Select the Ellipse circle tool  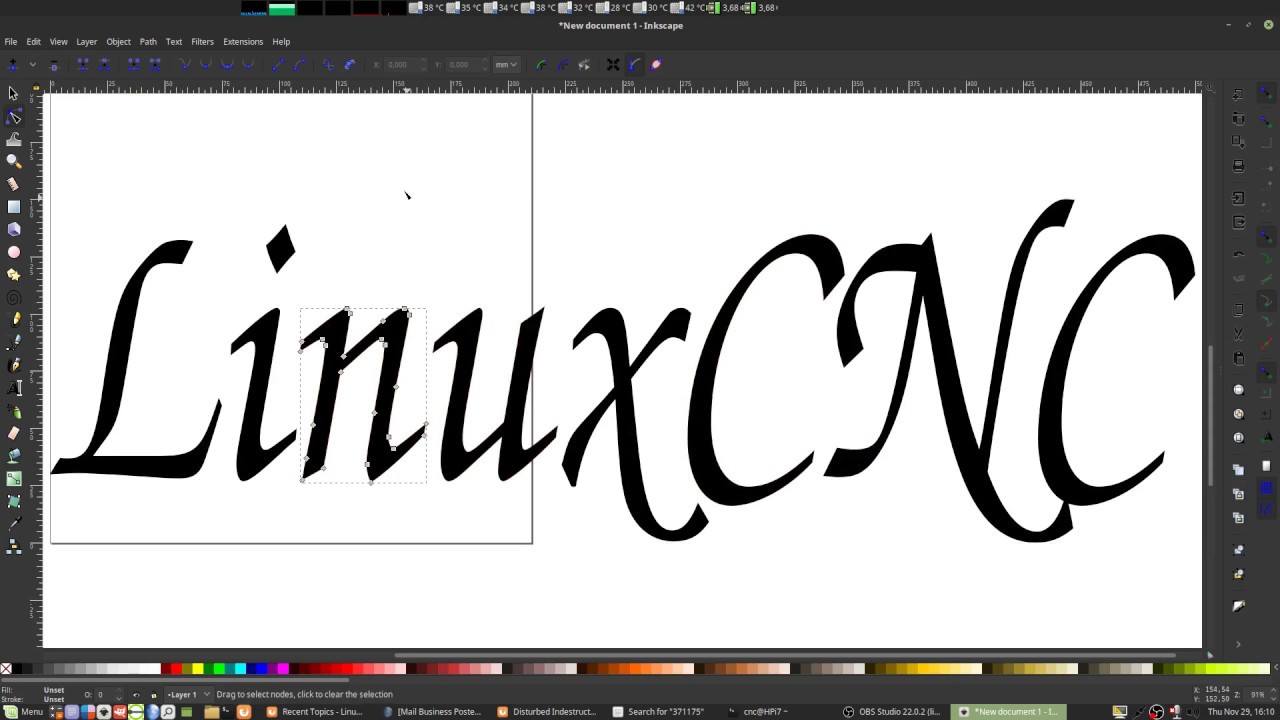13,252
